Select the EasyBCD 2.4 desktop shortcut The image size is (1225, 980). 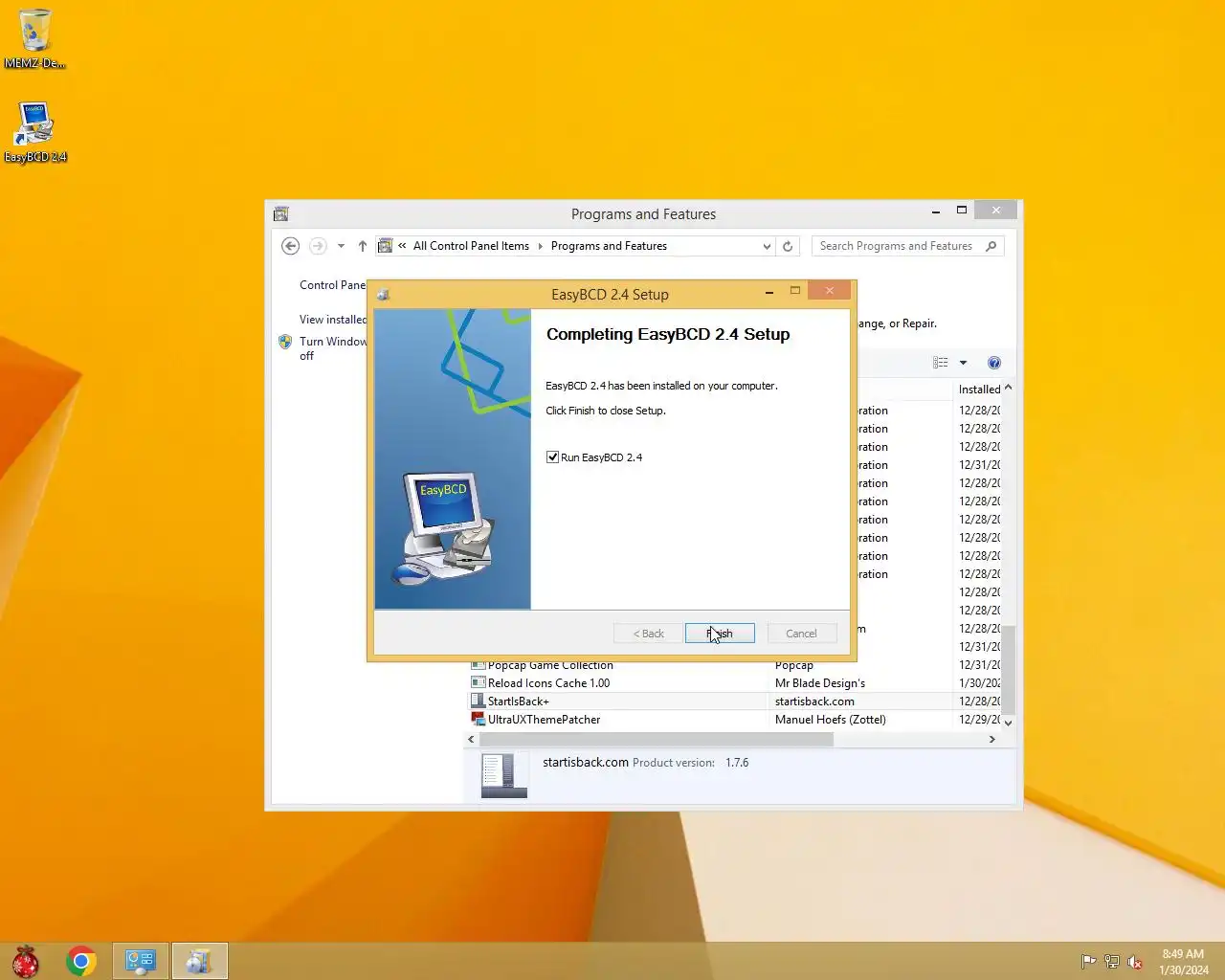coord(35,132)
